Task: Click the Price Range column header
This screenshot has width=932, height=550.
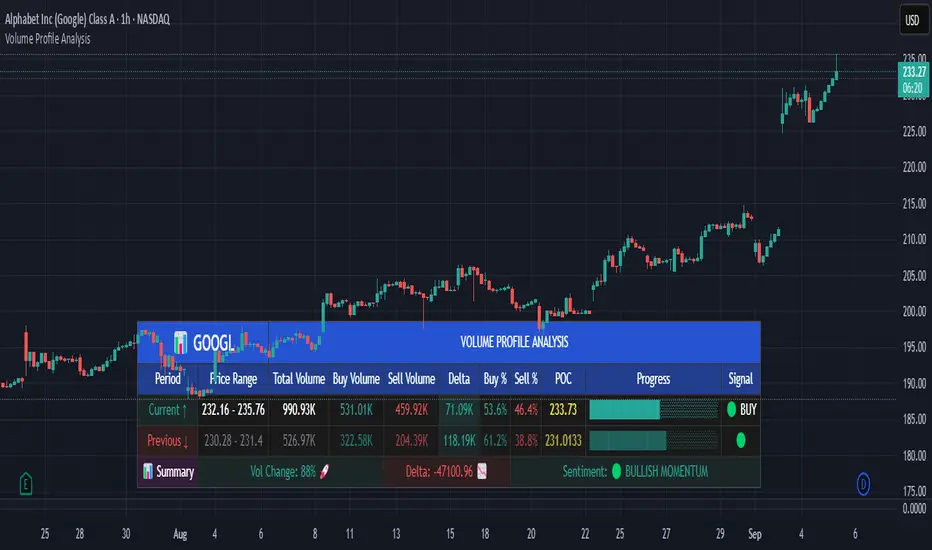Action: point(233,379)
